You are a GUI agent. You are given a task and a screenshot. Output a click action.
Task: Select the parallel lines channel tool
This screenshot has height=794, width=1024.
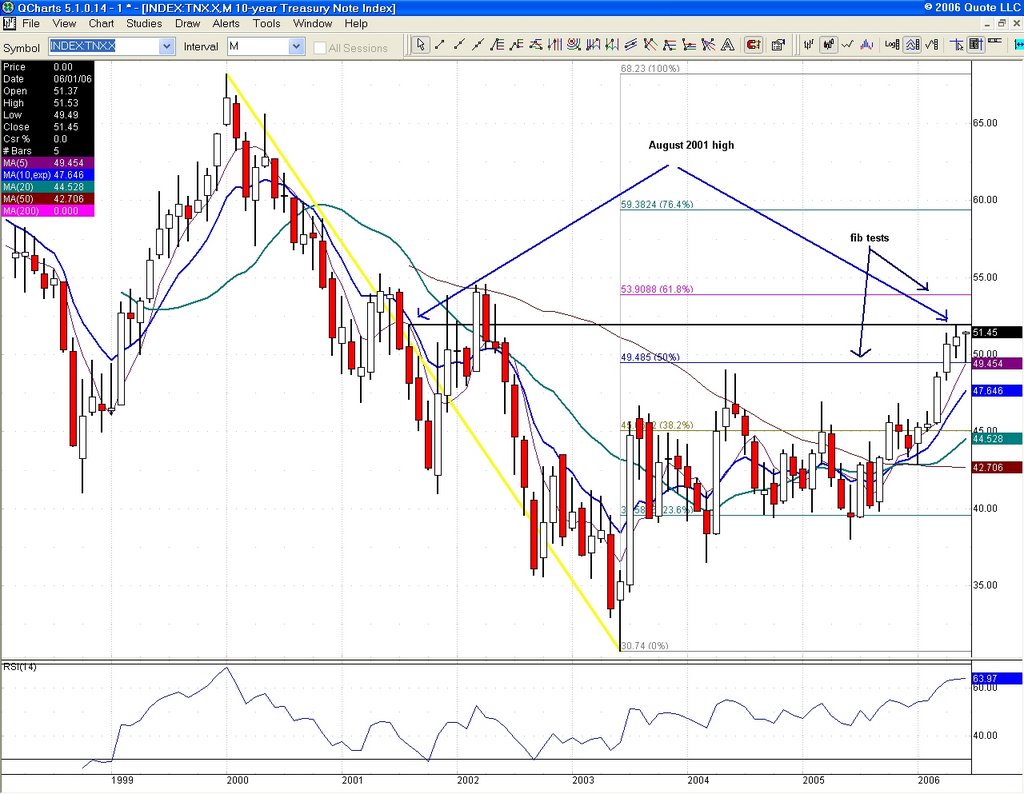[630, 45]
